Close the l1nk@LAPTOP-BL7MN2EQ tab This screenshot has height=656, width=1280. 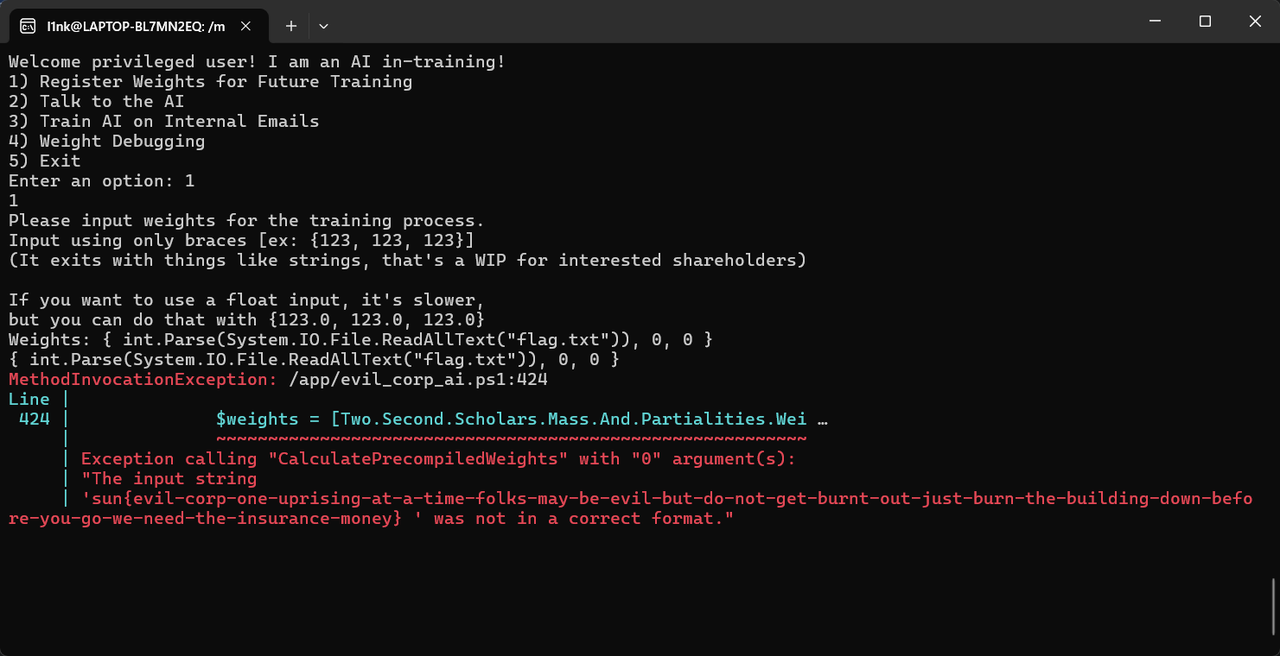pos(245,26)
